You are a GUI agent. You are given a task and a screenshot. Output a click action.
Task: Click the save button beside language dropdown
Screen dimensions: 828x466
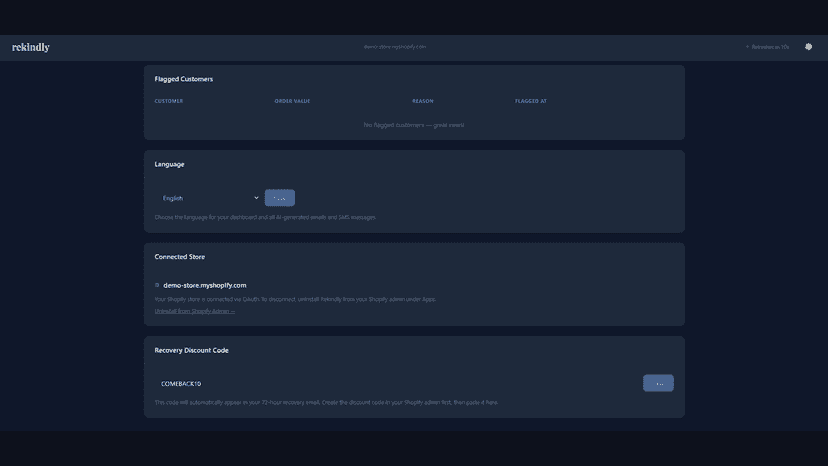pos(279,198)
